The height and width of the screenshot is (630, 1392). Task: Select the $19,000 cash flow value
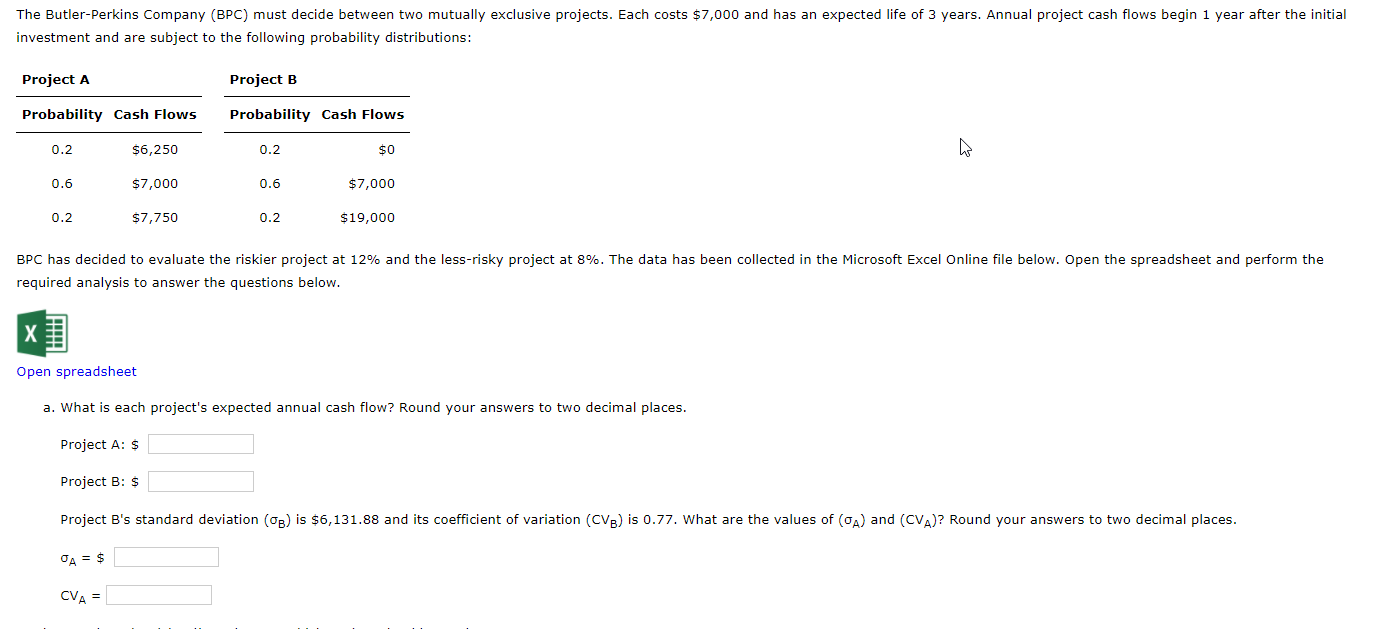pos(369,217)
